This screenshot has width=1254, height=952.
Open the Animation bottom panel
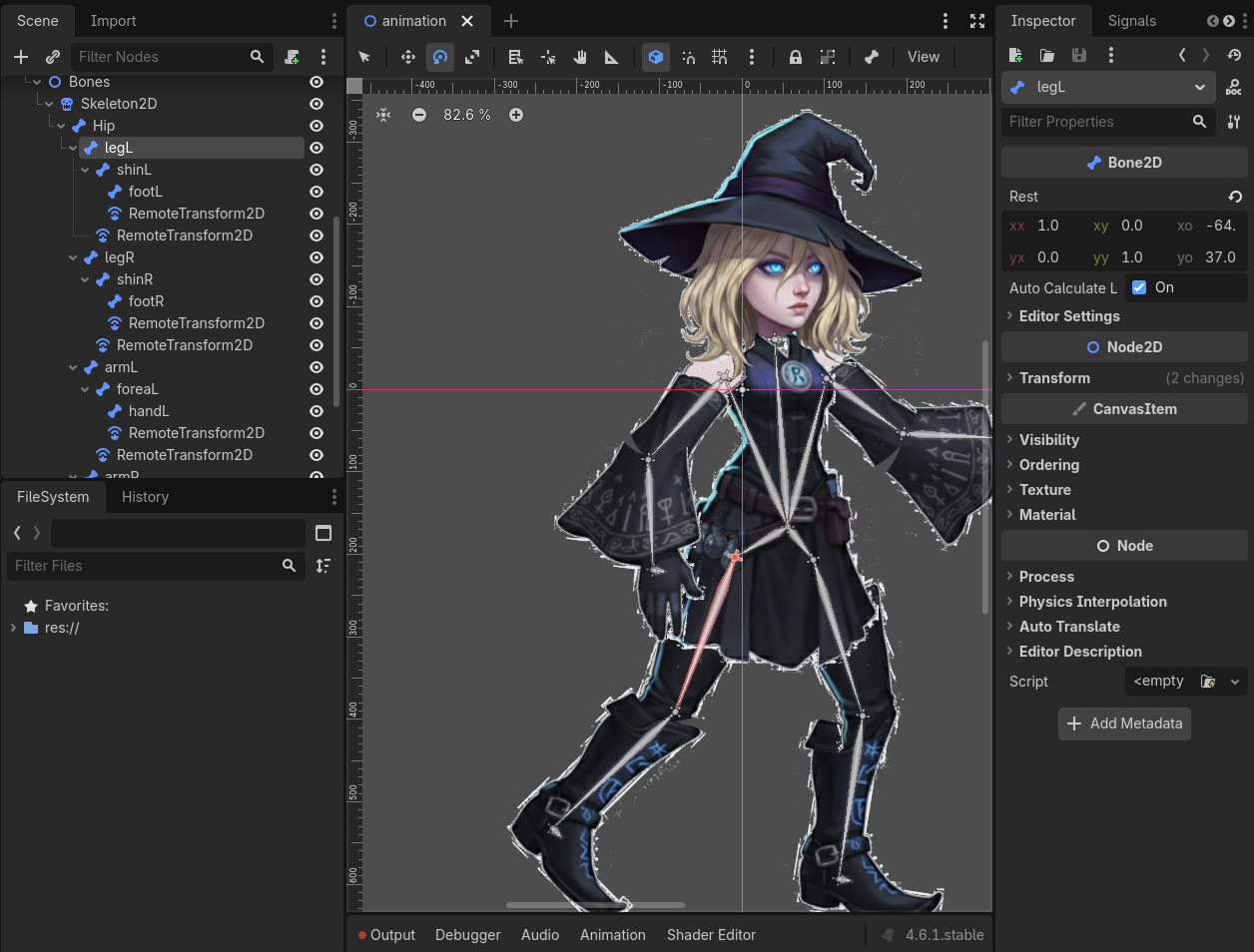(612, 935)
